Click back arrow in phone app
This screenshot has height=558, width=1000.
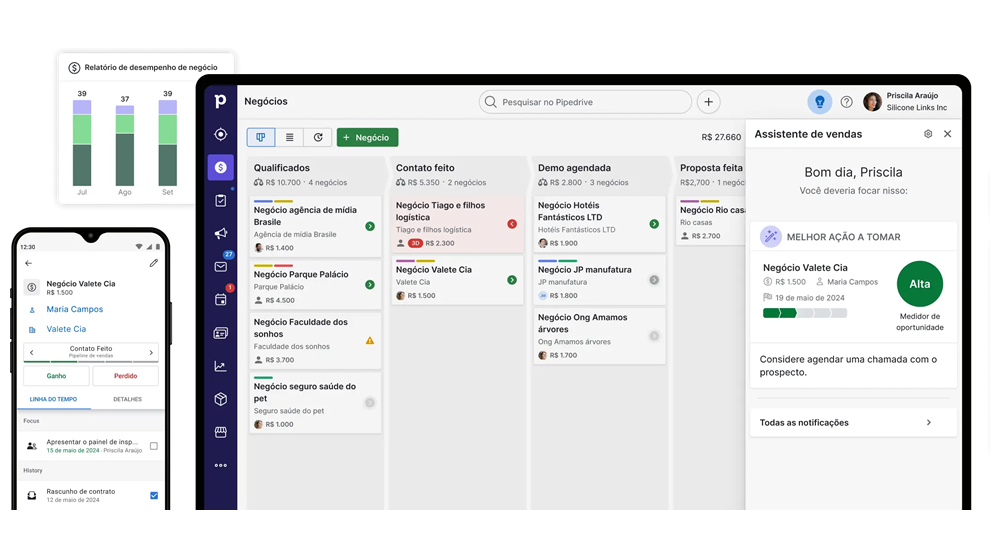28,263
